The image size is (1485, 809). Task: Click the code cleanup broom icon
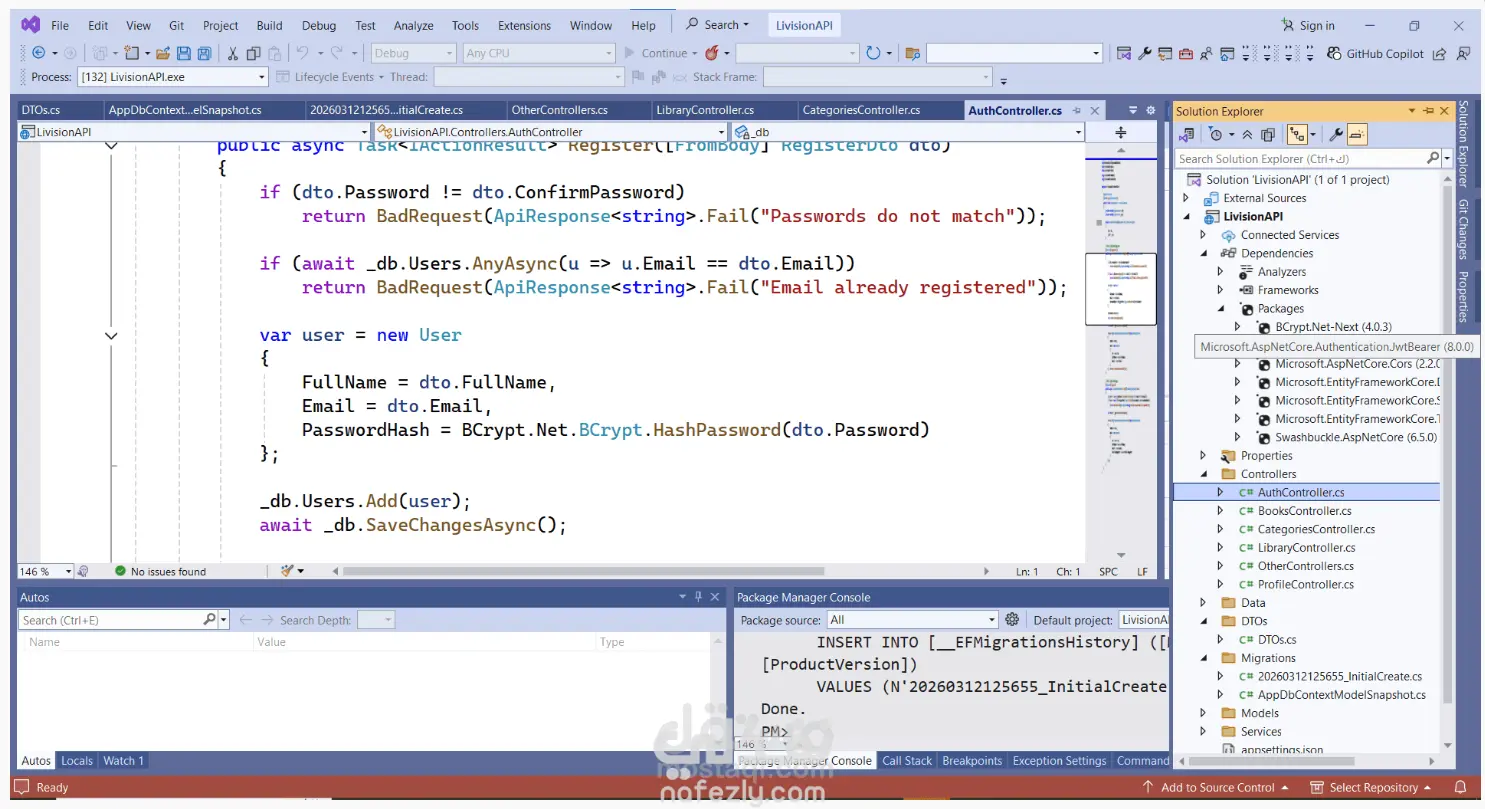tap(288, 571)
